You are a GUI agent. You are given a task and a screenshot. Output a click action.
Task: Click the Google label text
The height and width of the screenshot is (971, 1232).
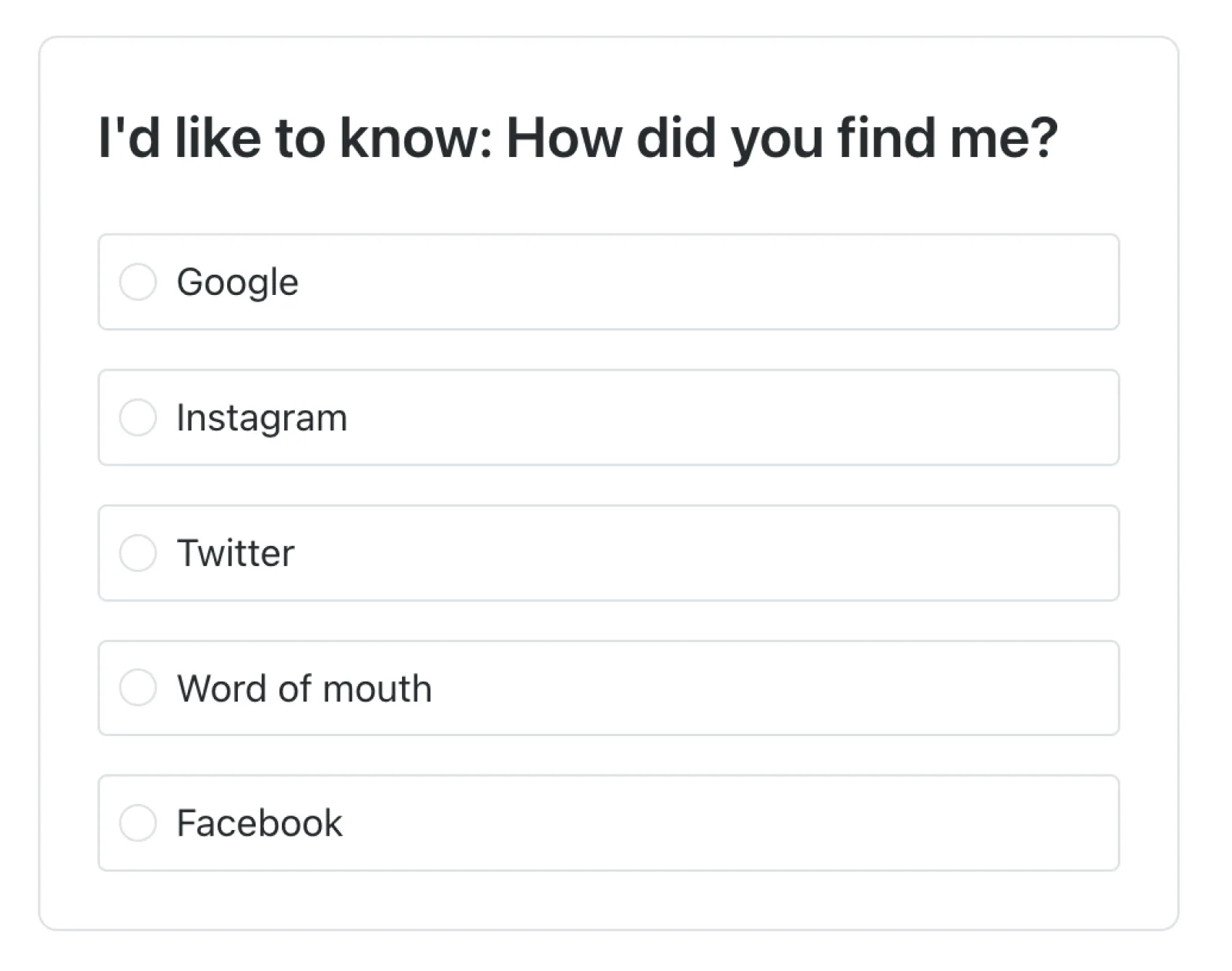click(237, 282)
